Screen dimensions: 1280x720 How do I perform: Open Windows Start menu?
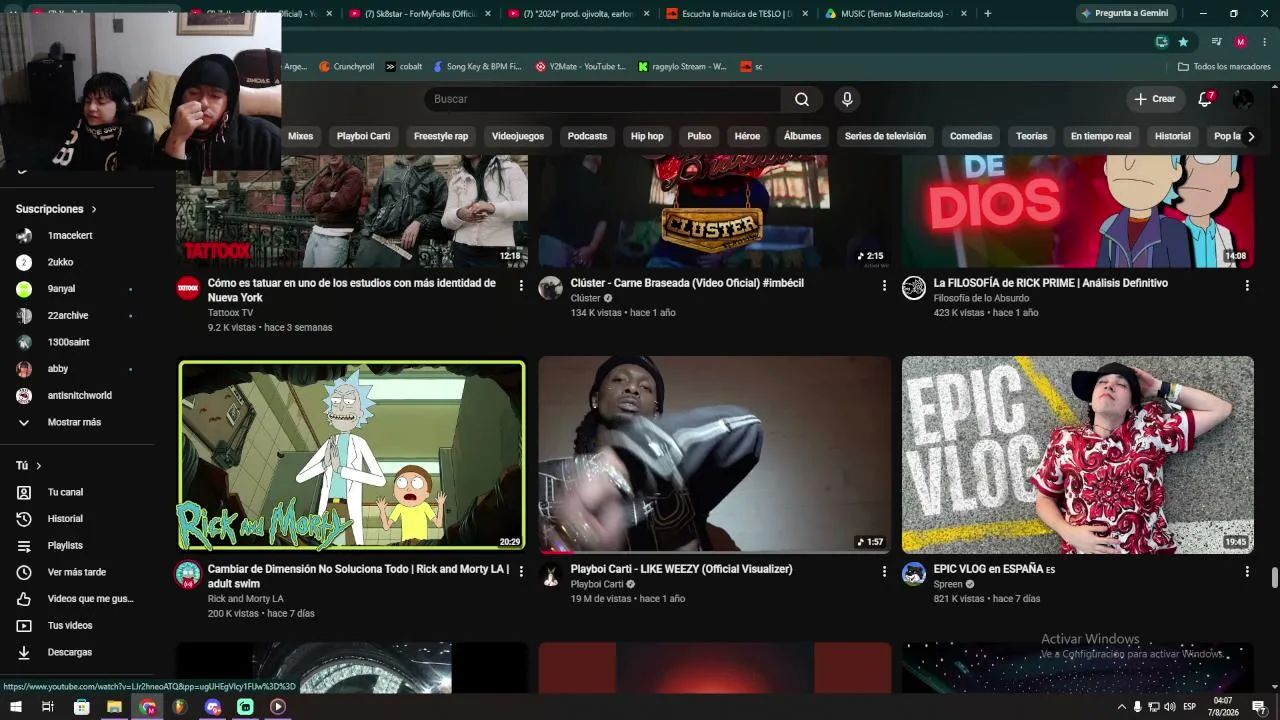(x=16, y=707)
